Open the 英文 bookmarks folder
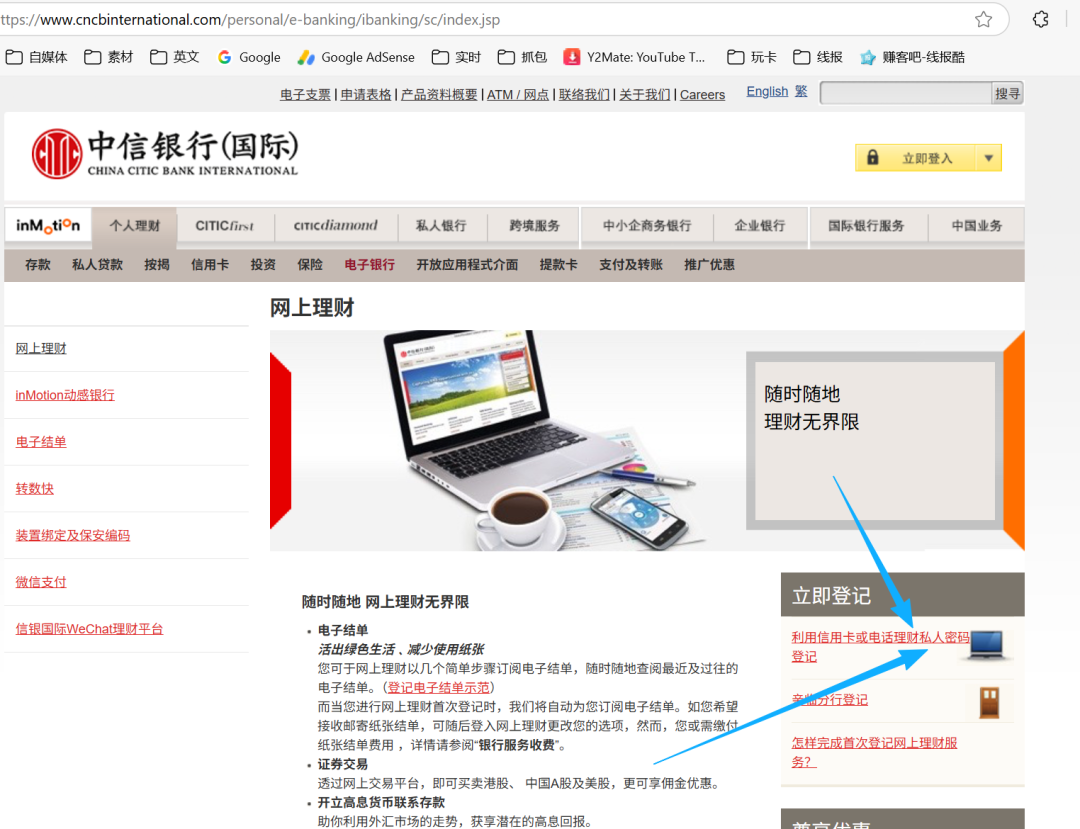This screenshot has height=829, width=1080. point(175,57)
